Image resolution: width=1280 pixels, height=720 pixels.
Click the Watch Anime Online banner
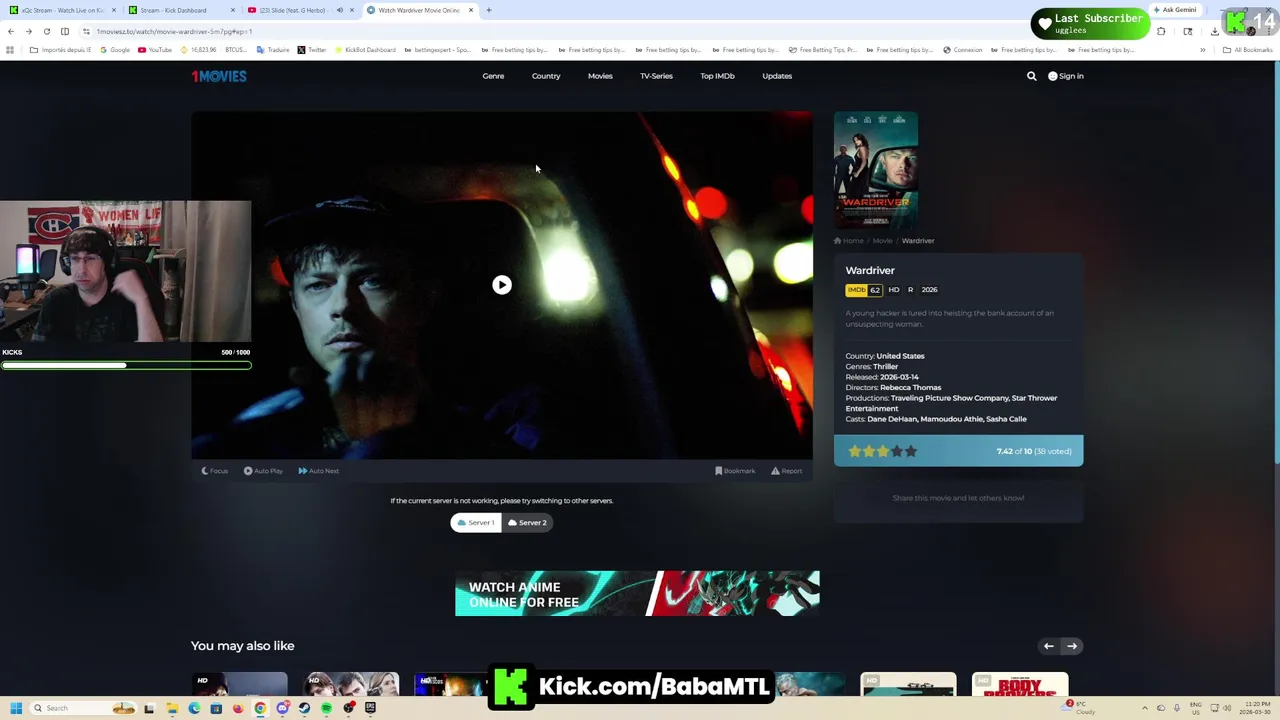point(637,594)
